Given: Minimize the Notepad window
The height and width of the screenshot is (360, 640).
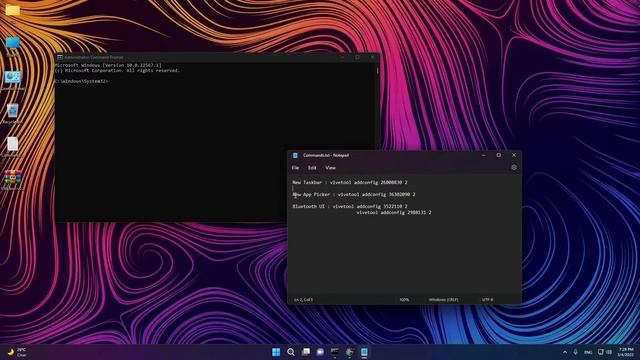Looking at the screenshot, I should coord(484,155).
